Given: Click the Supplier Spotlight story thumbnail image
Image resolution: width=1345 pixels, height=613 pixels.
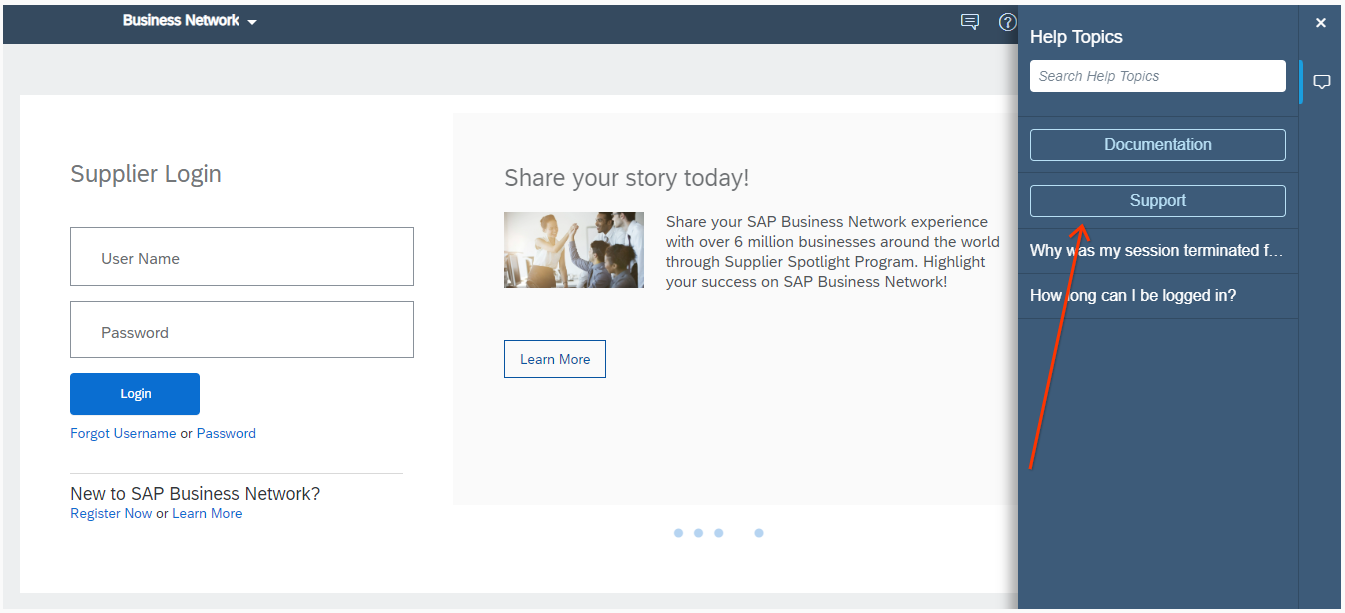Looking at the screenshot, I should tap(573, 250).
